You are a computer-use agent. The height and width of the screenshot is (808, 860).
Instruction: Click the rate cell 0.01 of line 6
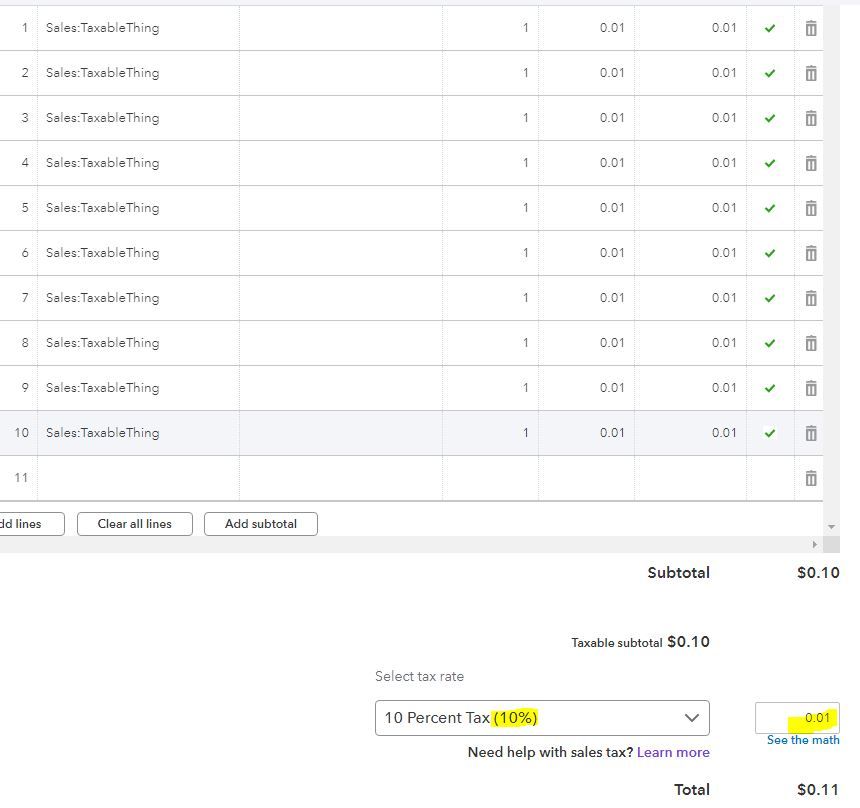[x=586, y=253]
